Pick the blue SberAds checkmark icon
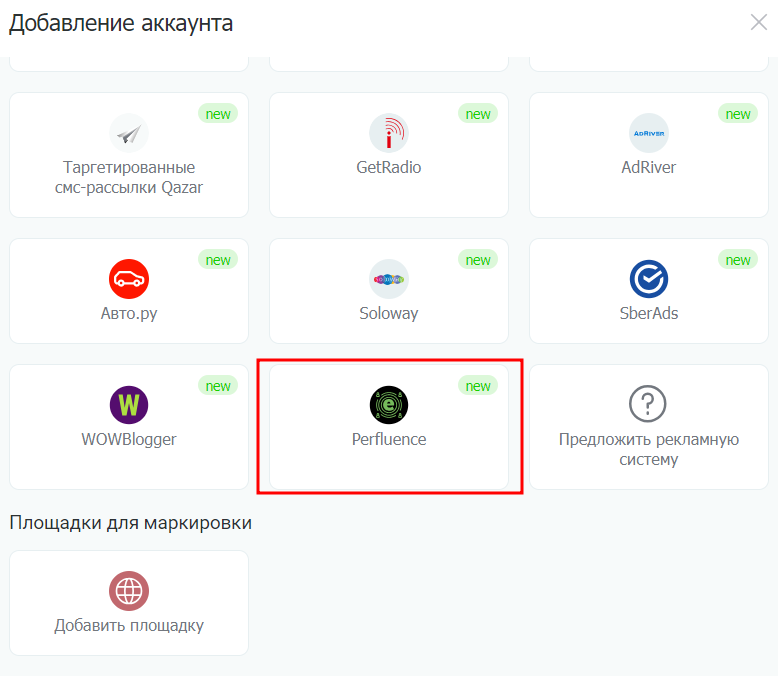 [x=649, y=279]
